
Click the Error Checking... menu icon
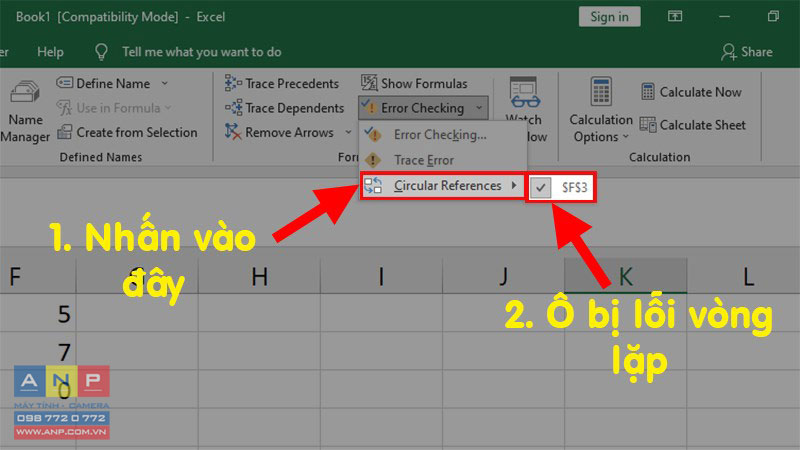coord(373,135)
